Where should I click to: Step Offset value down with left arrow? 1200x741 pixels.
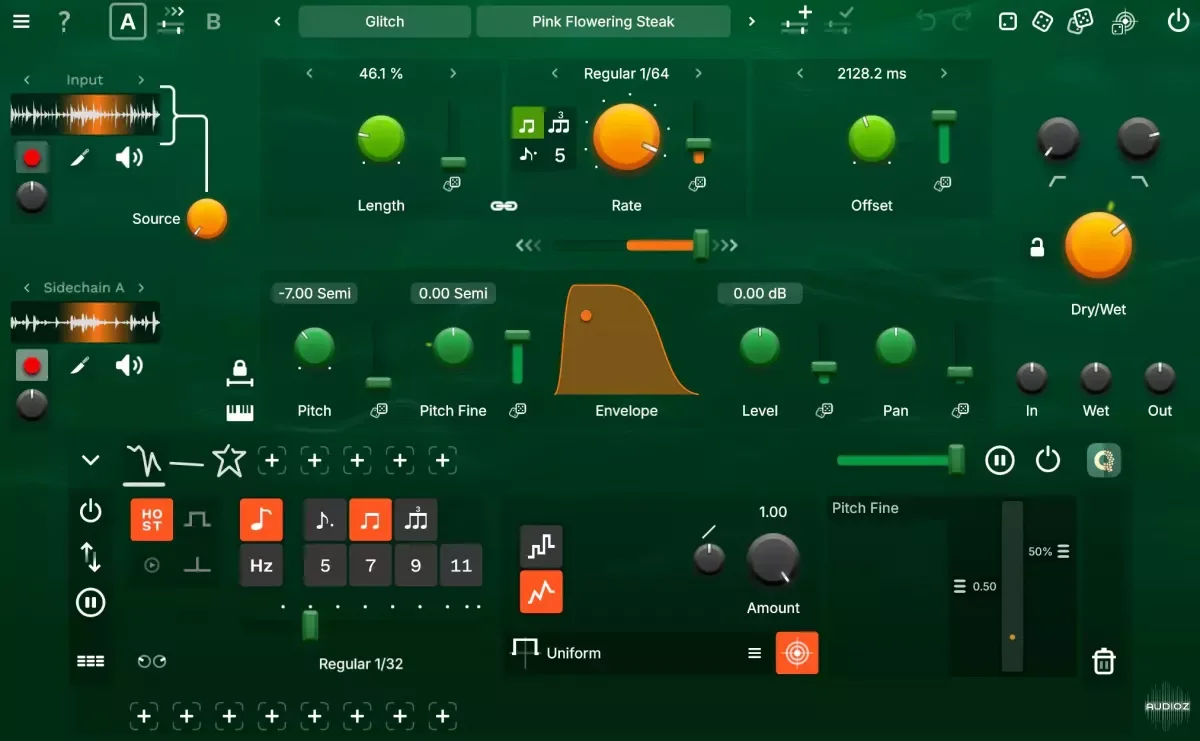[x=800, y=74]
